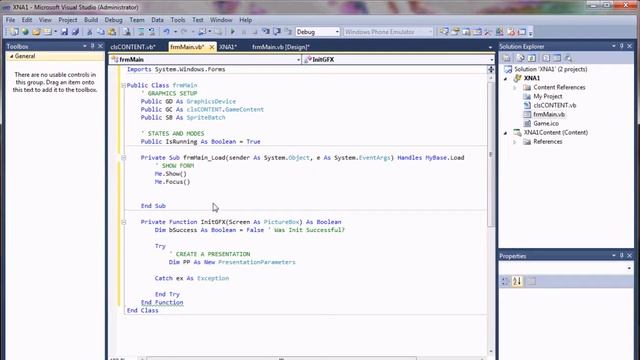The image size is (640, 360).
Task: Collapse the XNA1Content project node
Action: click(x=506, y=133)
